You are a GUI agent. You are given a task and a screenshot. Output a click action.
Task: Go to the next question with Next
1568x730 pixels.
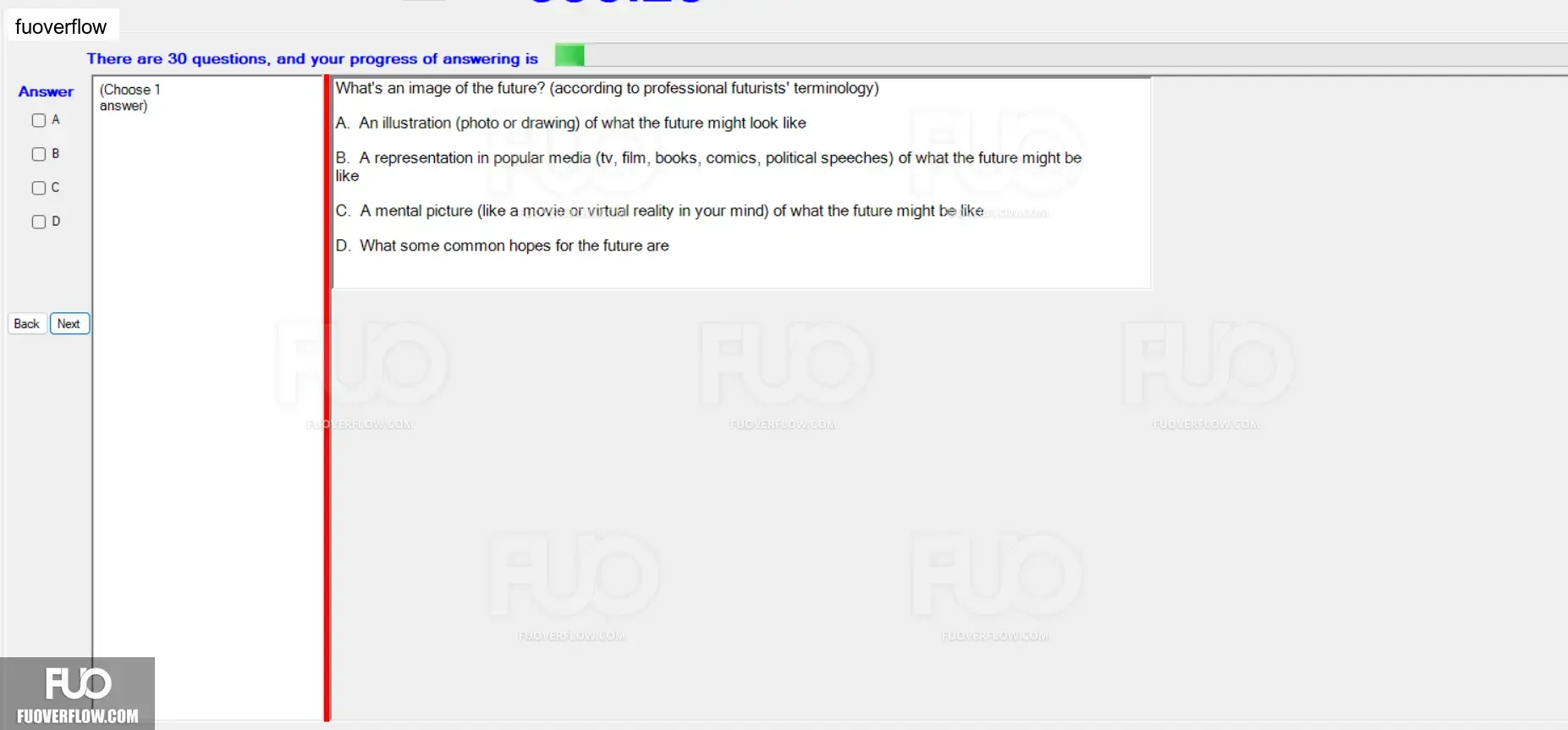coord(69,324)
